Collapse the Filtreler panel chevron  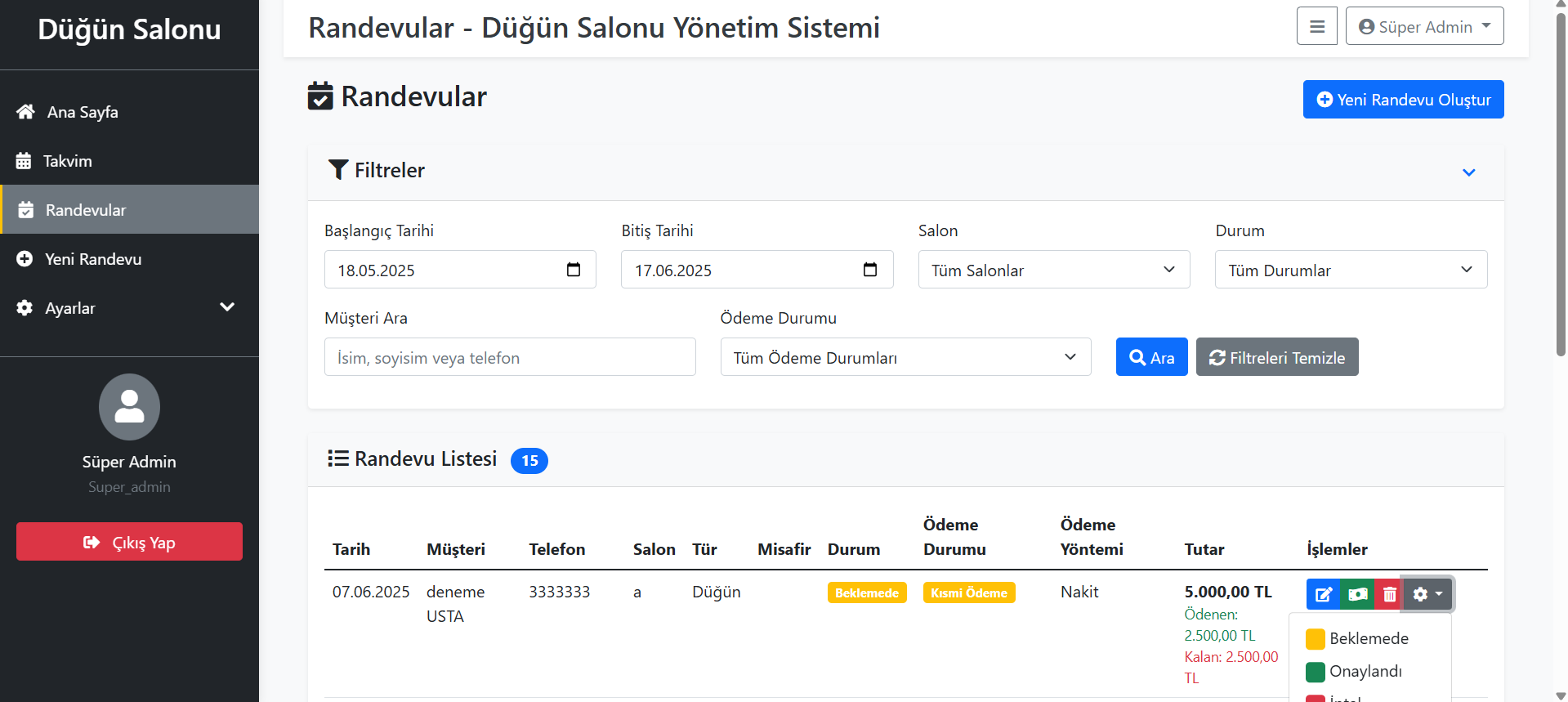tap(1468, 172)
